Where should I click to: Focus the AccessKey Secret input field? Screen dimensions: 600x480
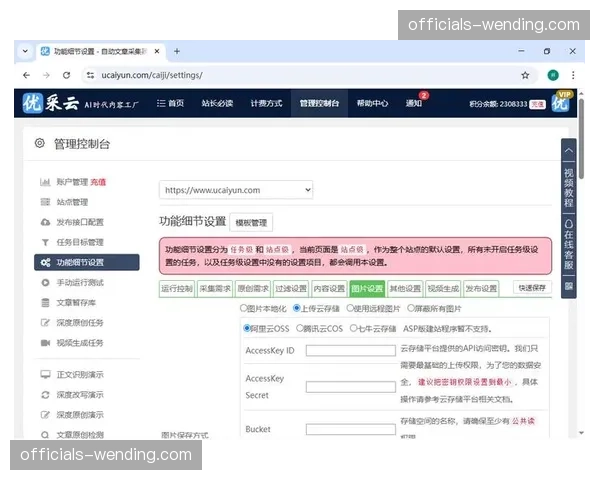click(x=351, y=387)
